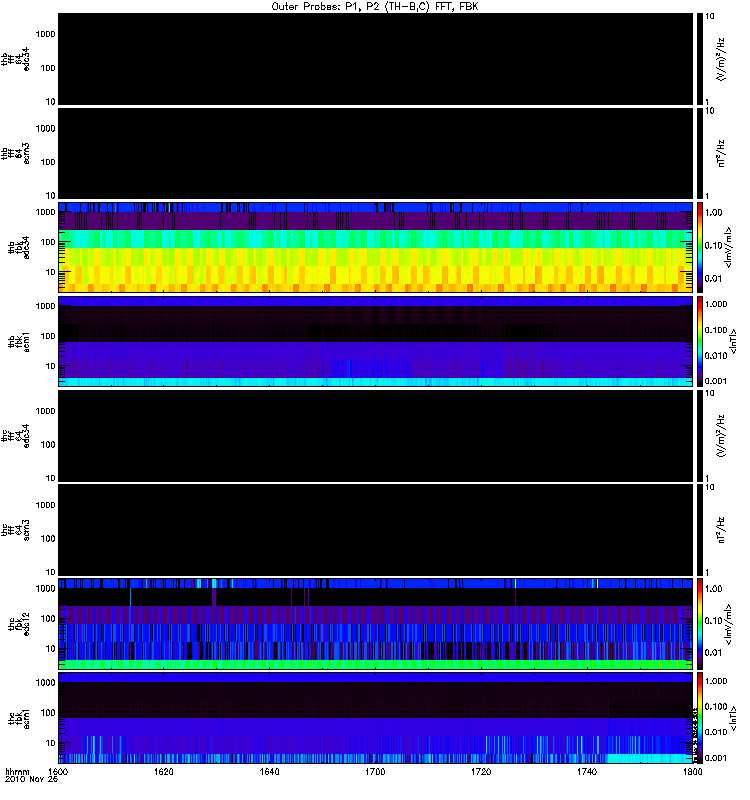Viewport: 750px width, 800px height.
Task: Click the '<|nT|>' unit label of thb fbk scm1
Action: click(733, 341)
